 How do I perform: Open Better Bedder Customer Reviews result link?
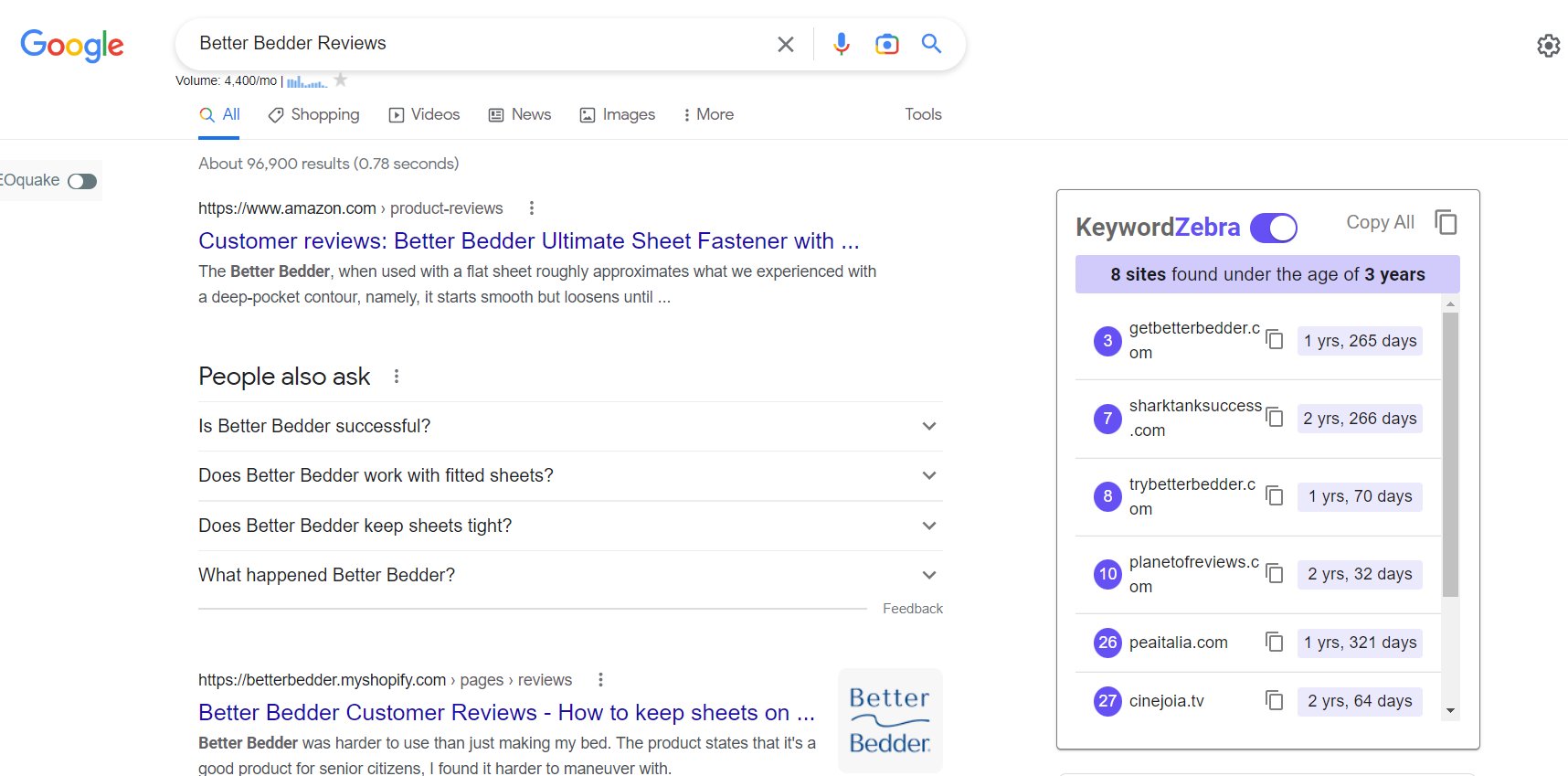coord(506,712)
